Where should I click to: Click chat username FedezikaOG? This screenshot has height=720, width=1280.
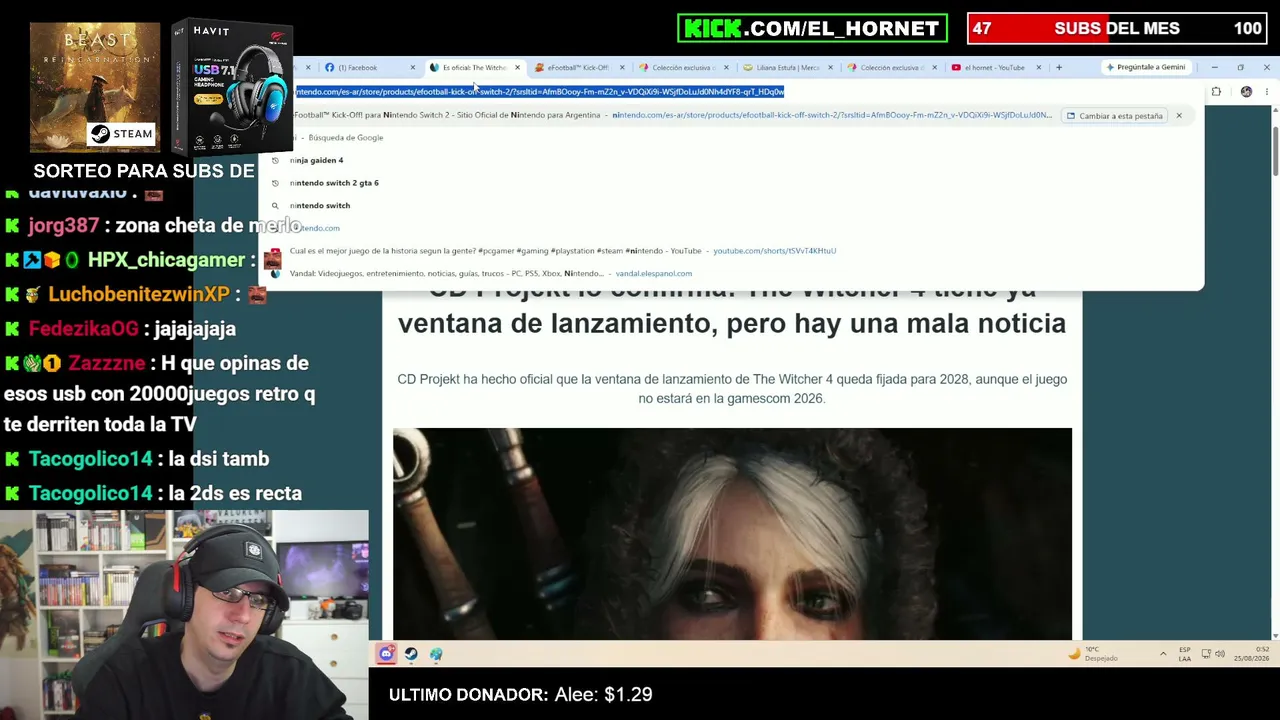[83, 328]
